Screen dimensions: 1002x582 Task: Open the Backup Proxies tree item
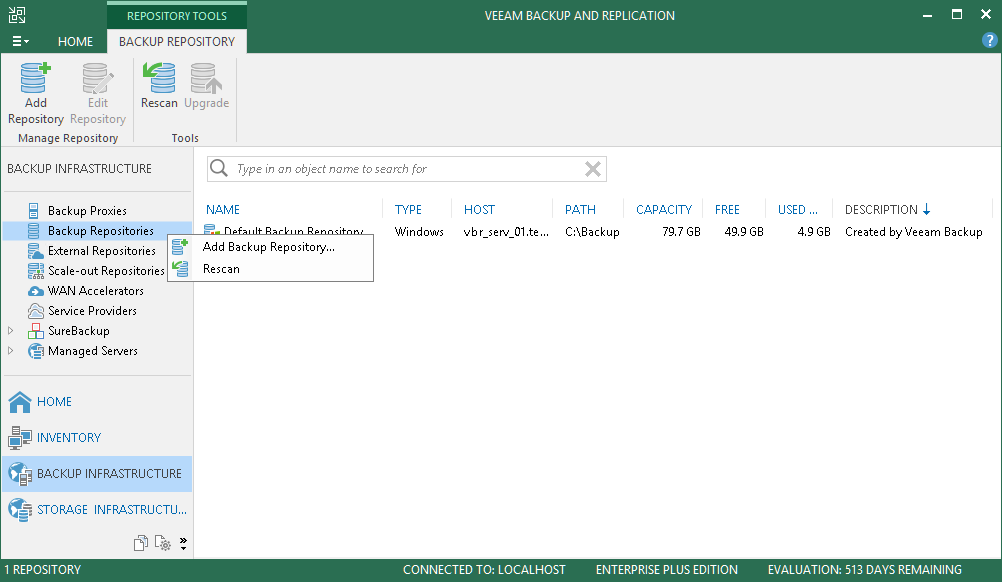click(87, 211)
